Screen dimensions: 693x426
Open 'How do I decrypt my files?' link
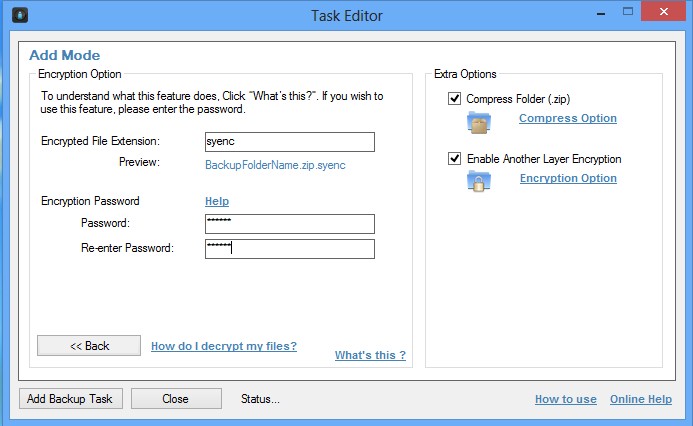click(224, 346)
